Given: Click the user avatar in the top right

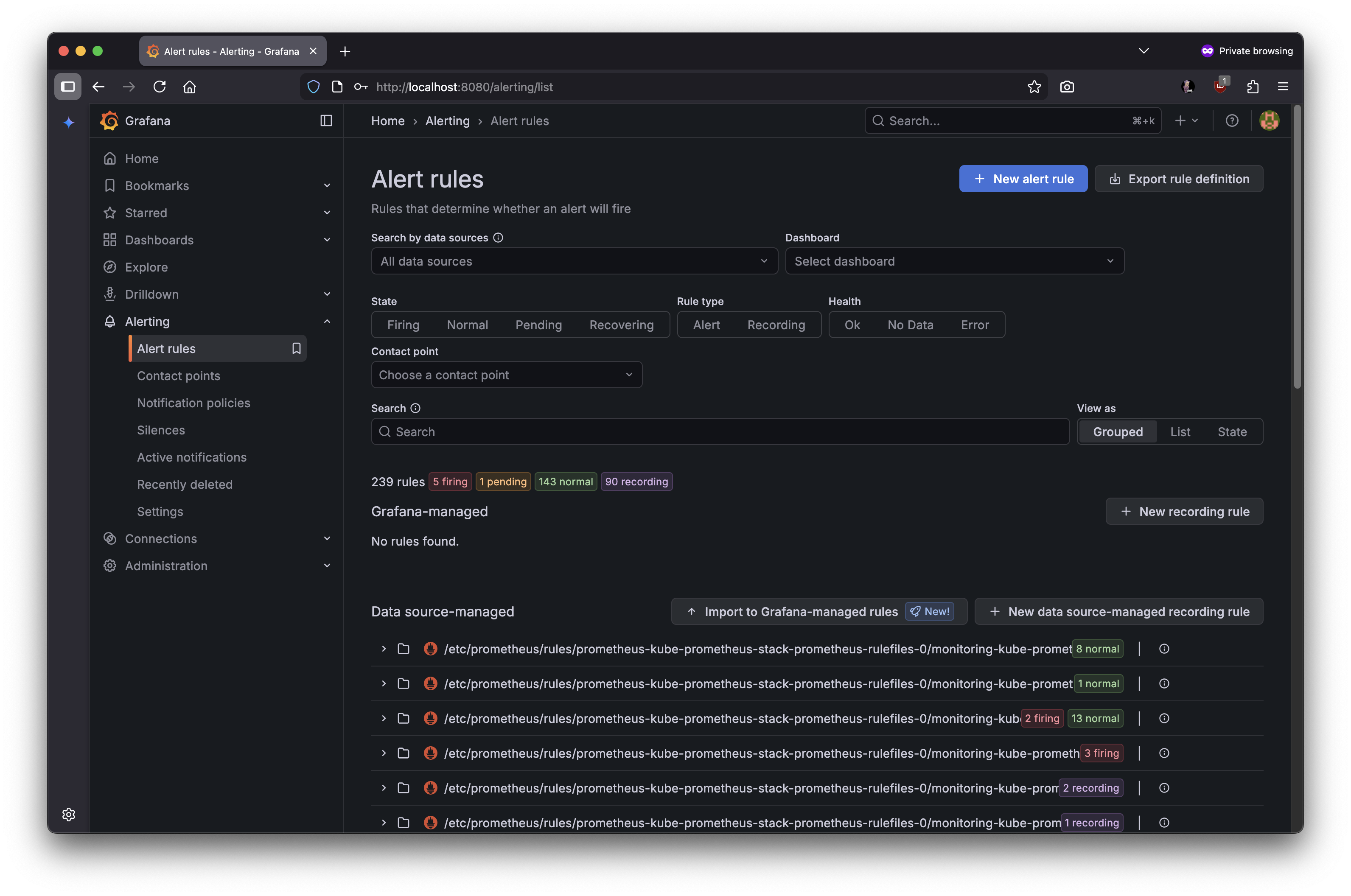Looking at the screenshot, I should pyautogui.click(x=1269, y=120).
